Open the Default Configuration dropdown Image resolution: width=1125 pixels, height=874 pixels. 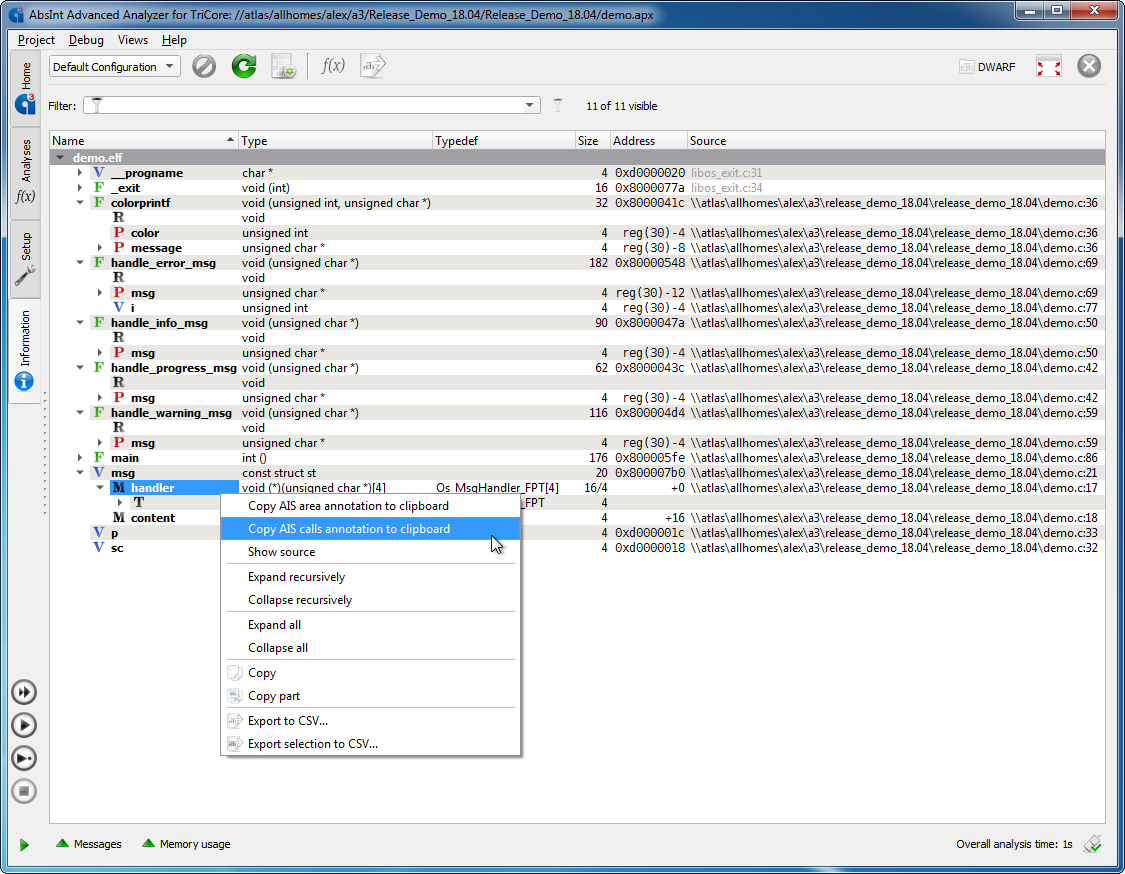pyautogui.click(x=115, y=67)
